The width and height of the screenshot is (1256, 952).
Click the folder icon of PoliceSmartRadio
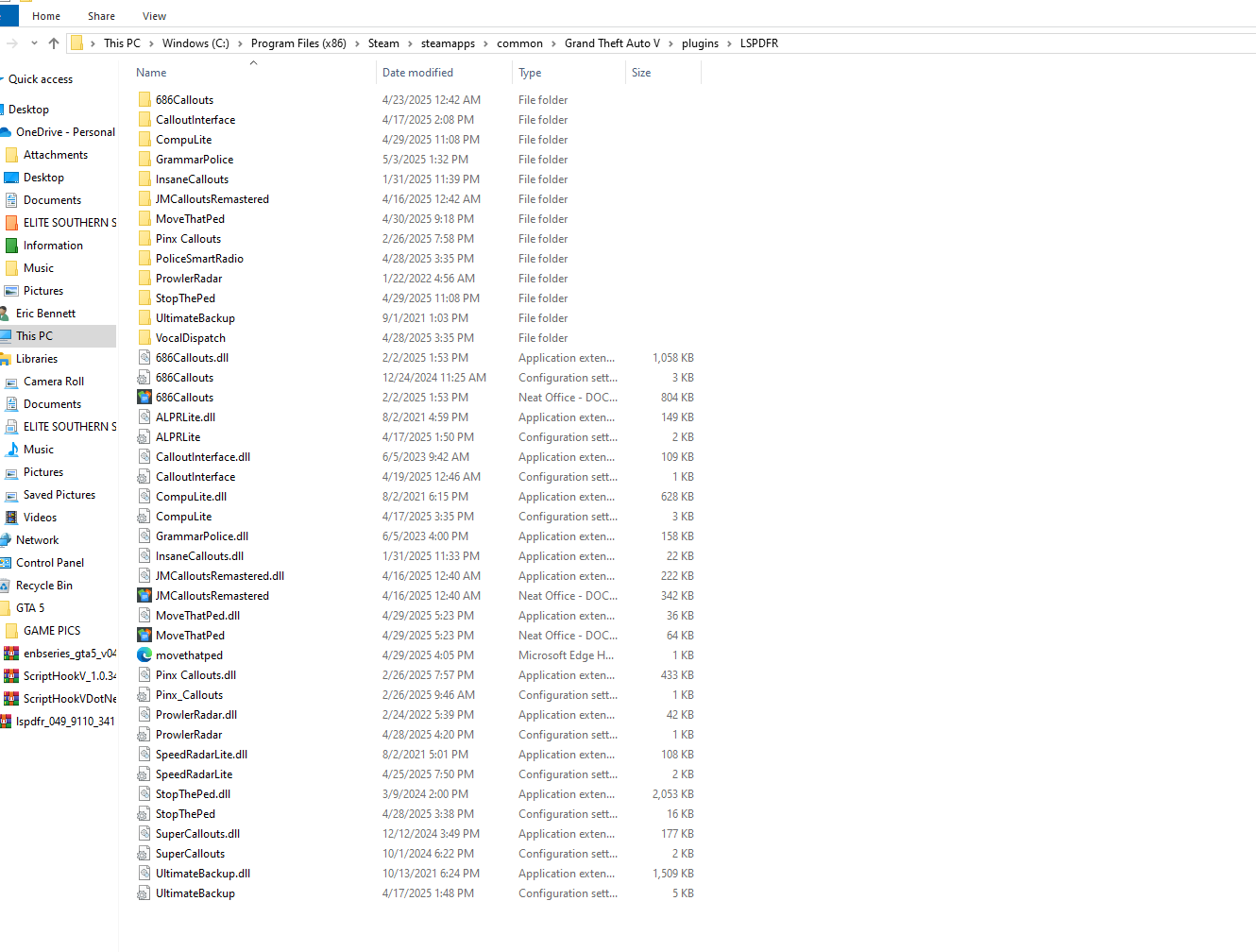144,259
